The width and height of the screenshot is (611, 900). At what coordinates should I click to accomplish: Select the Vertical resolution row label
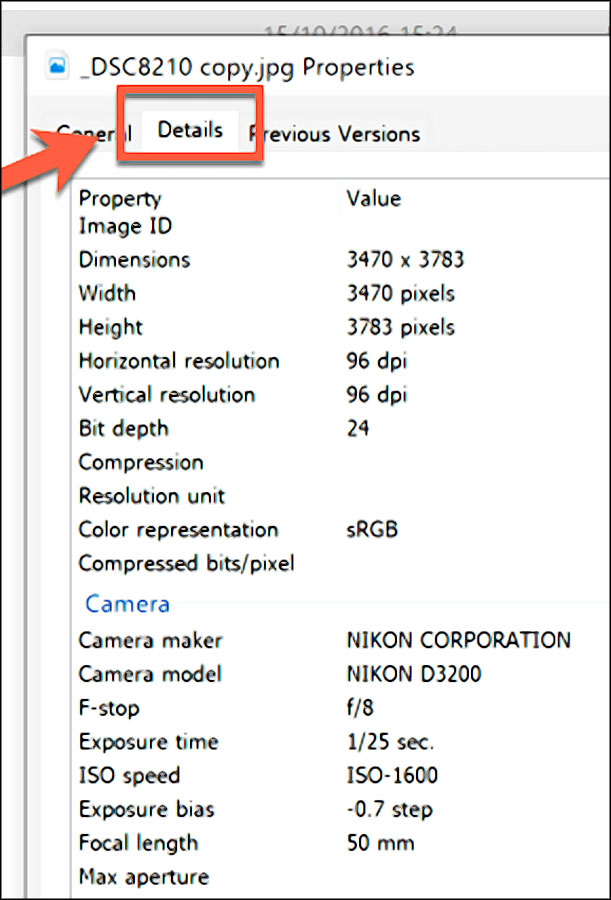pos(167,395)
